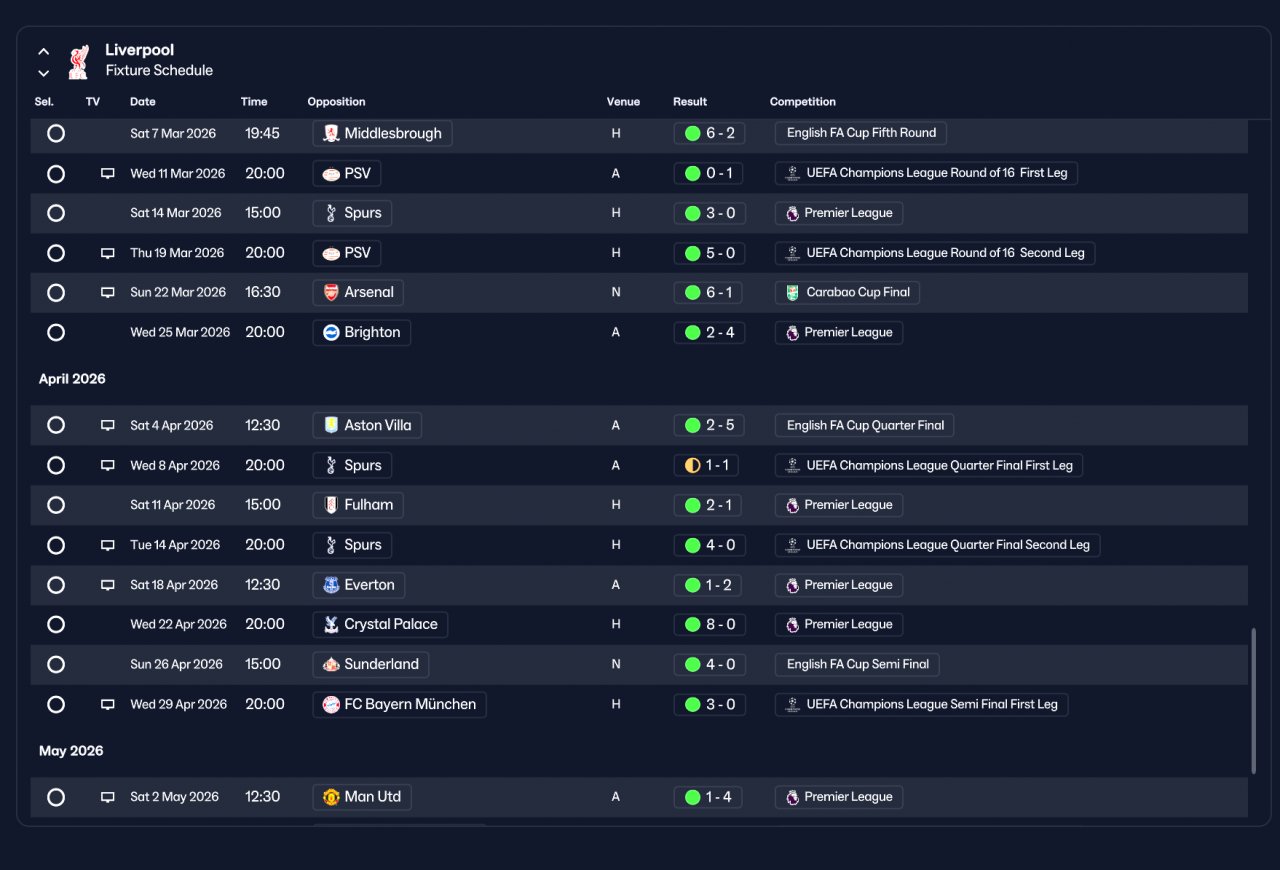This screenshot has height=870, width=1280.
Task: Sort by the Date column header
Action: tap(143, 102)
